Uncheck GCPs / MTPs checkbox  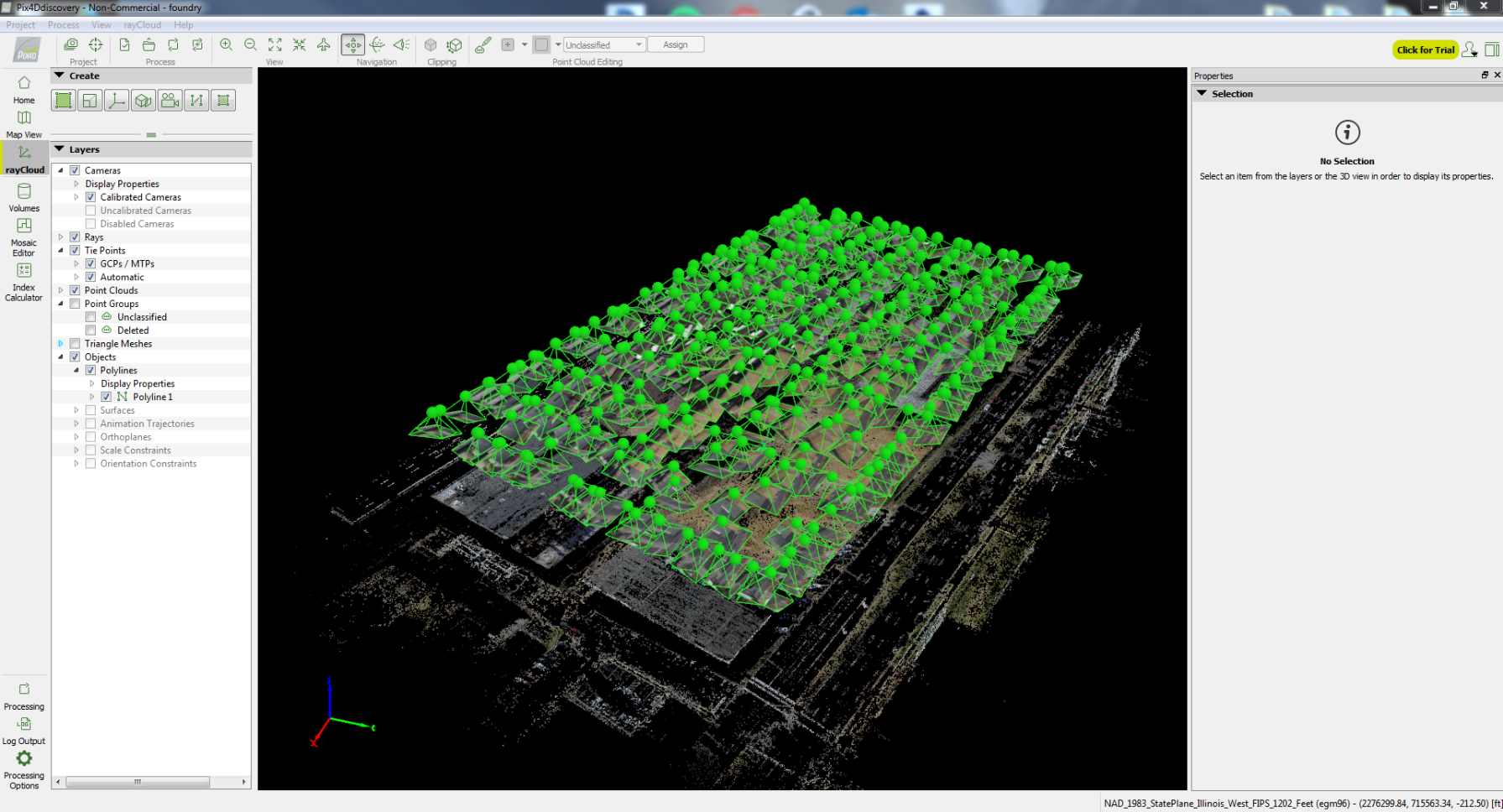(x=91, y=263)
